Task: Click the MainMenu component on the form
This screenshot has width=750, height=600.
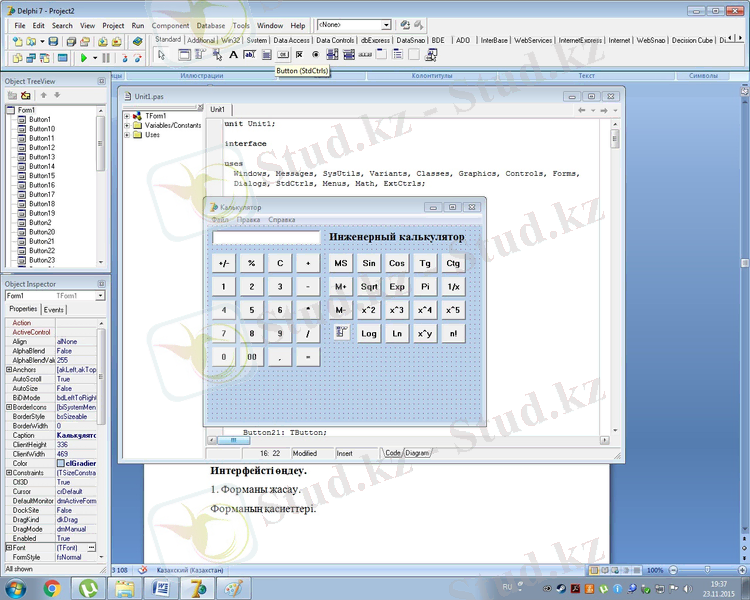Action: pyautogui.click(x=341, y=332)
